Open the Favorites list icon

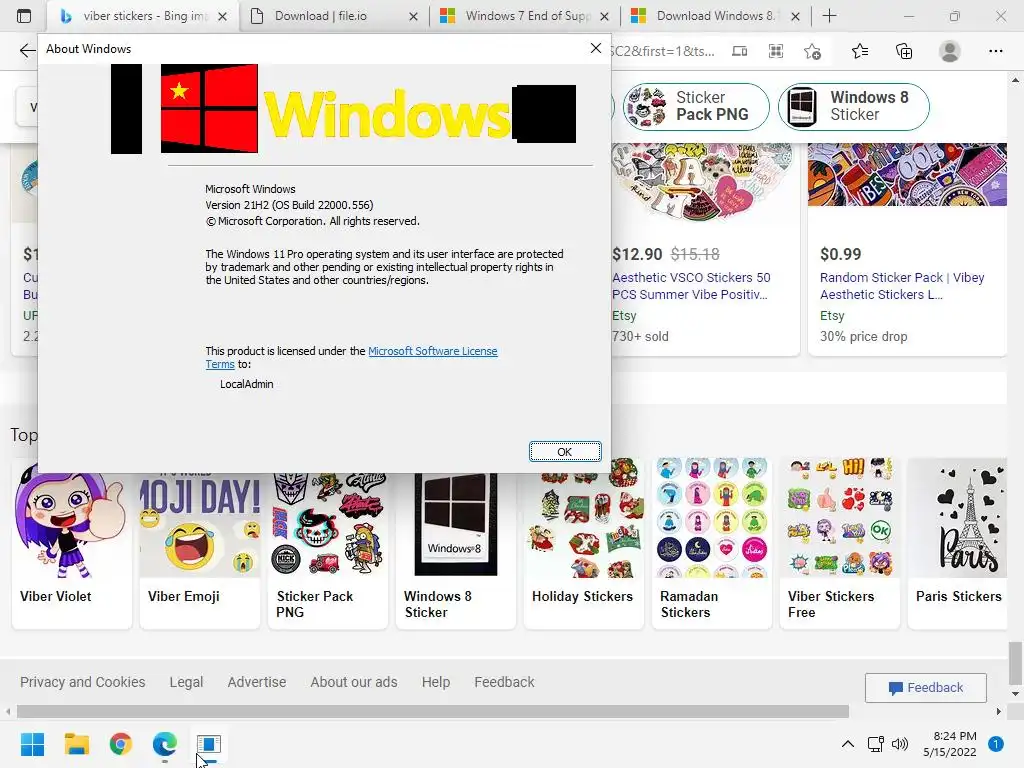[x=860, y=51]
